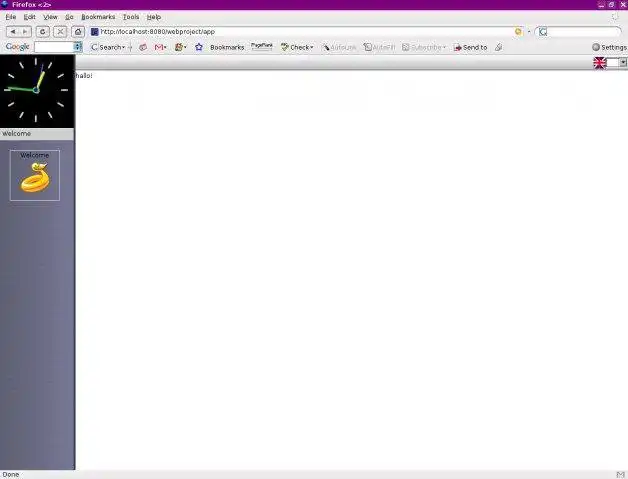The width and height of the screenshot is (628, 479).
Task: Click the AutoFill toolbar button
Action: click(379, 47)
